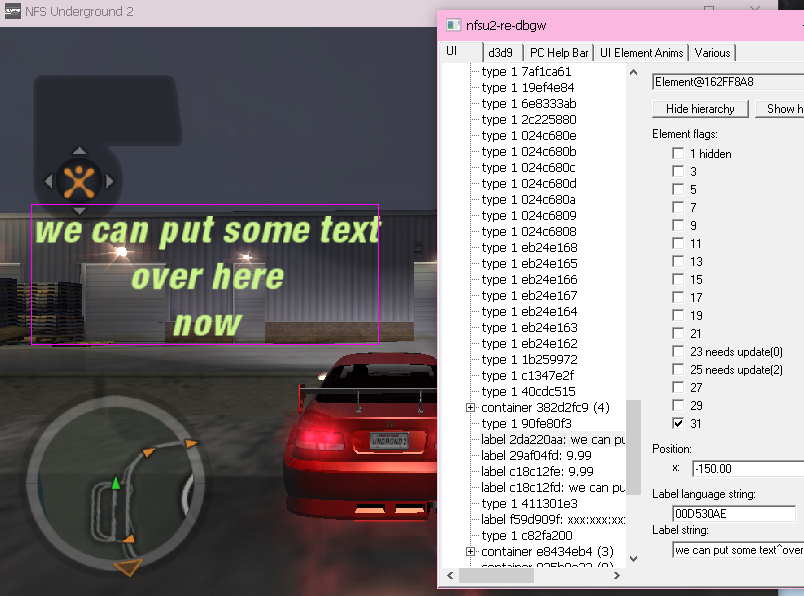Viewport: 804px width, 596px height.
Task: Open the UI Element Anims tab
Action: pyautogui.click(x=642, y=52)
